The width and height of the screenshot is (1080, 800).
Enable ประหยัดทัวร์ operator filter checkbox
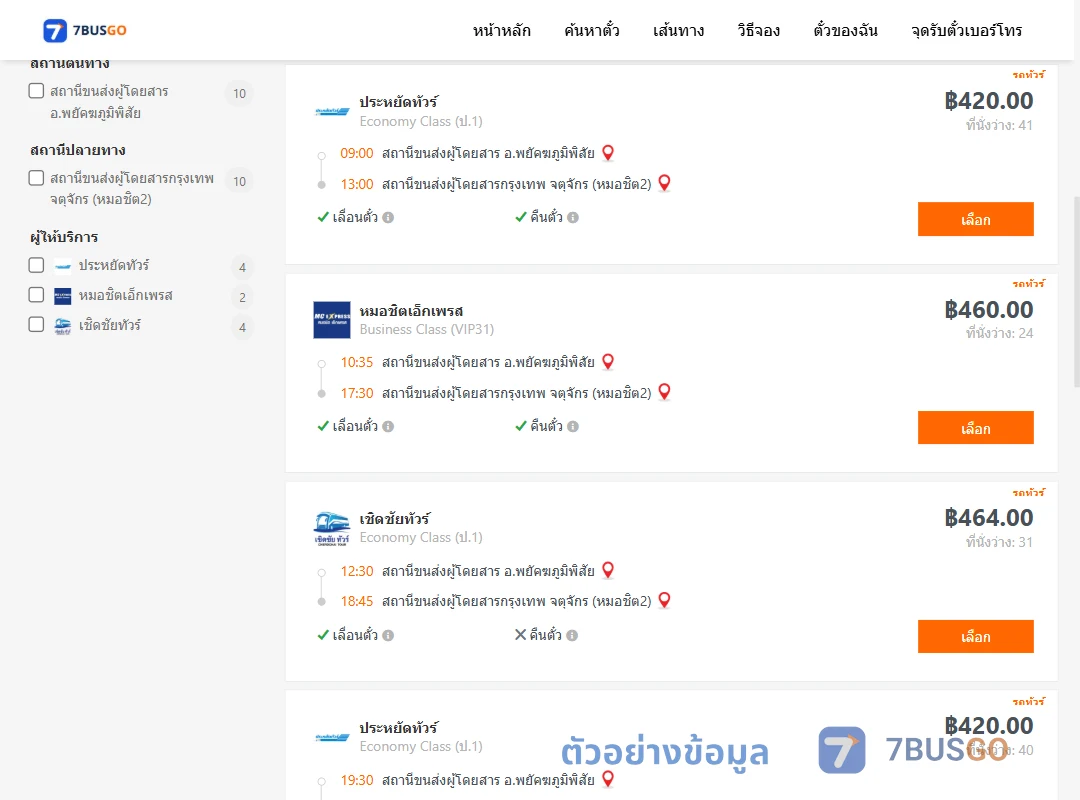[x=37, y=265]
